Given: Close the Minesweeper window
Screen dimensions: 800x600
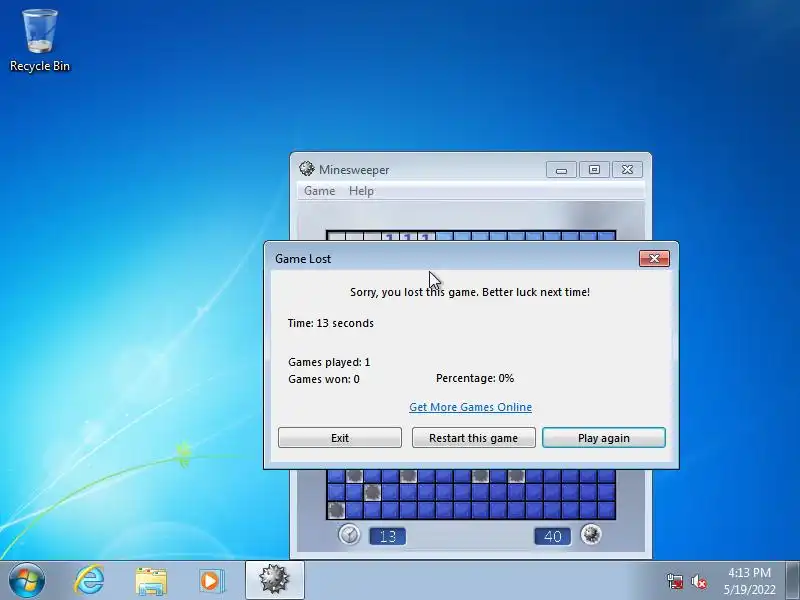Looking at the screenshot, I should [x=627, y=169].
